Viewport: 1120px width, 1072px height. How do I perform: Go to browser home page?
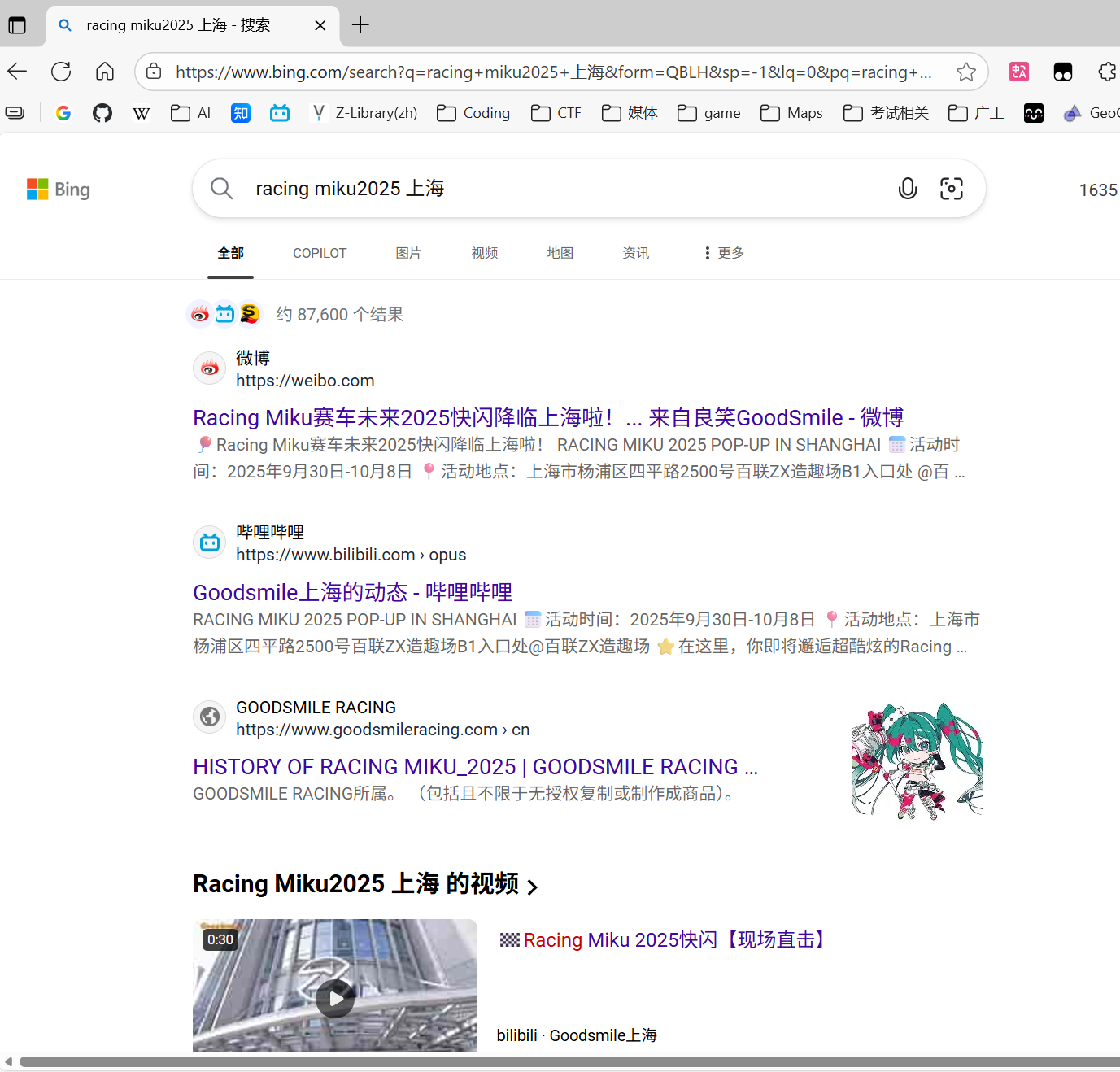click(105, 72)
